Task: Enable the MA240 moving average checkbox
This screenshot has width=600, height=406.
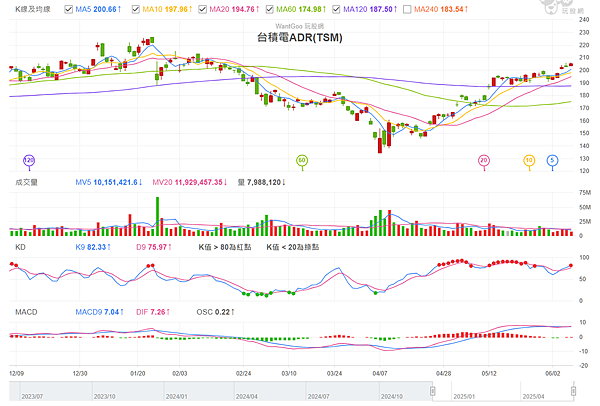Action: [407, 9]
